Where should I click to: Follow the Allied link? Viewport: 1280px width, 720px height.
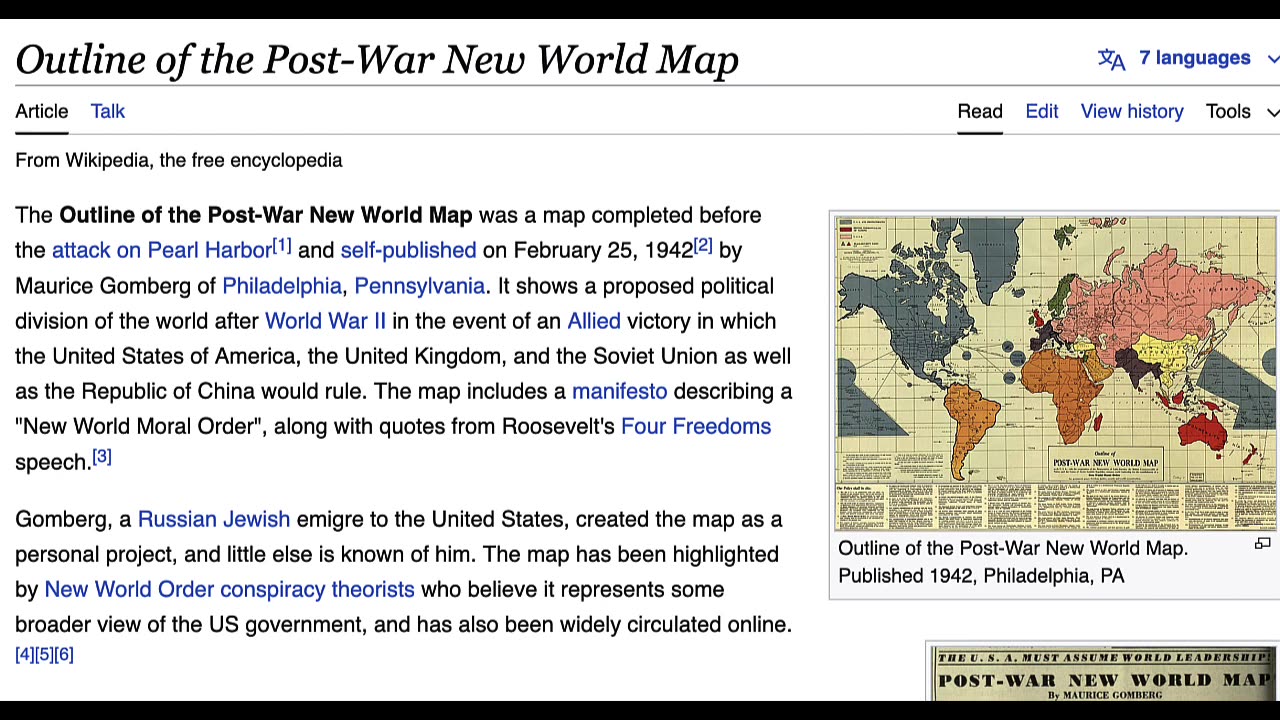(x=594, y=321)
